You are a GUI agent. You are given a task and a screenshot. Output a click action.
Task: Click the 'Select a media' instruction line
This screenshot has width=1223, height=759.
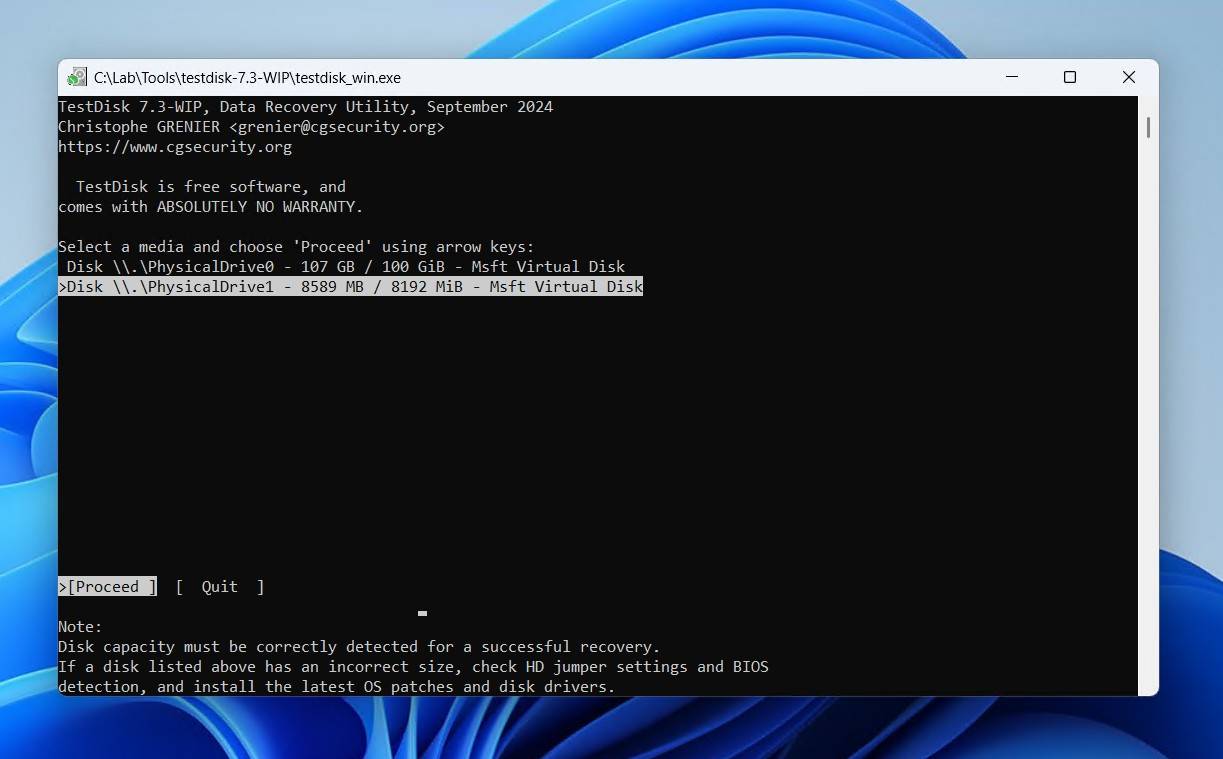click(x=296, y=247)
